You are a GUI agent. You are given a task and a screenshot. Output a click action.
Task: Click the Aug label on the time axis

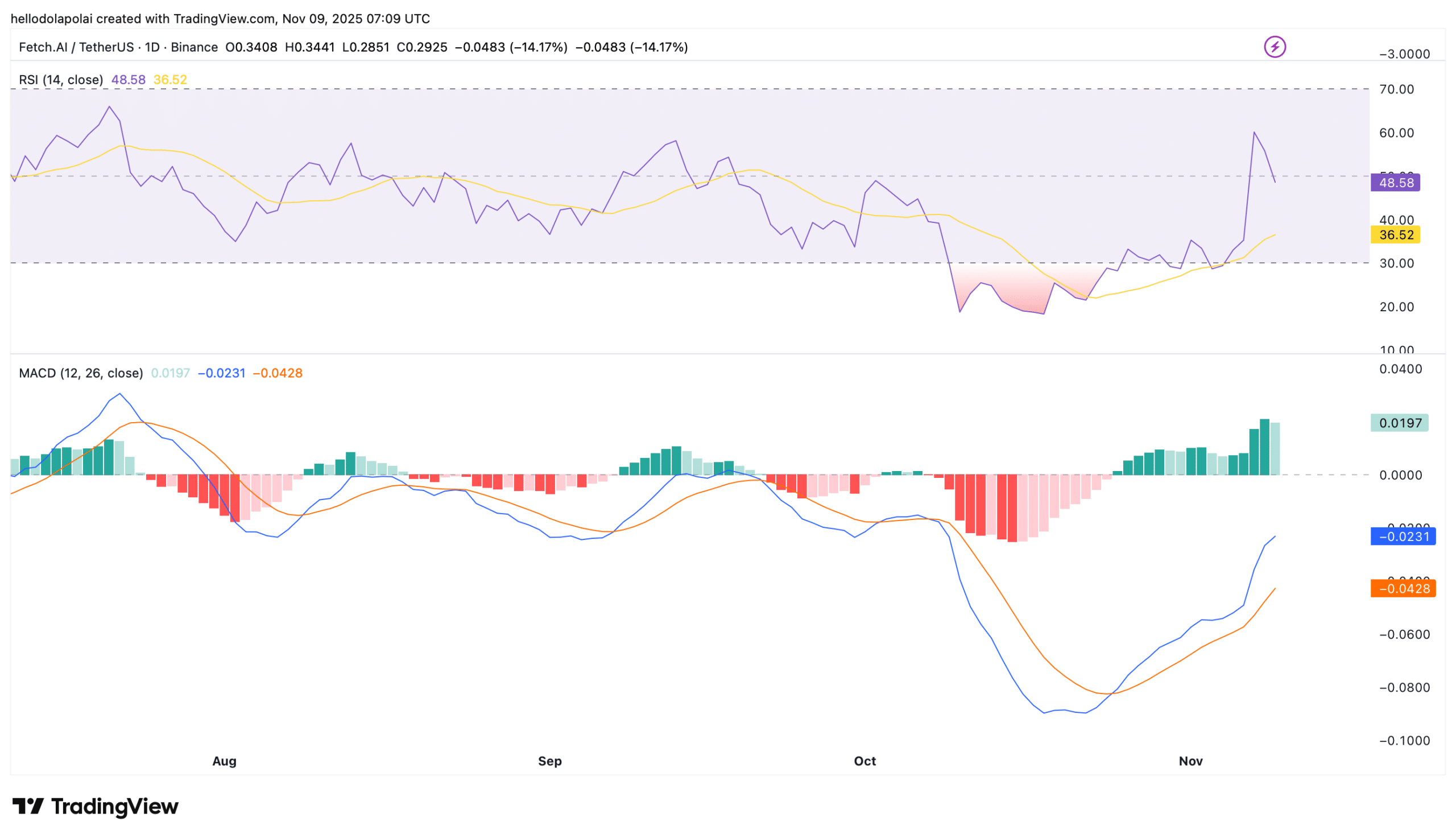pyautogui.click(x=223, y=761)
